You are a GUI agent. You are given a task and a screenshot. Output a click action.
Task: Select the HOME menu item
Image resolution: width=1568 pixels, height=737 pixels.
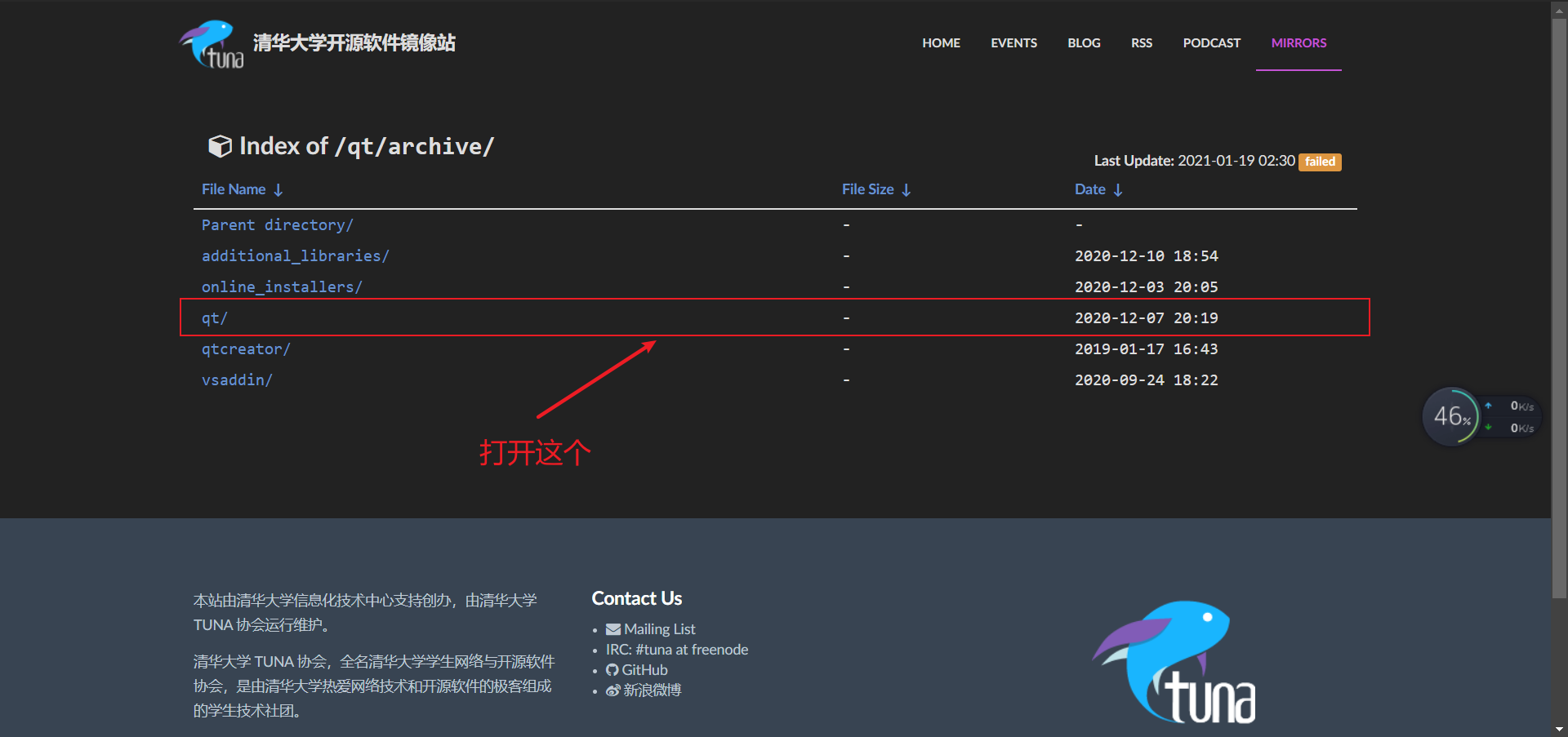point(941,42)
